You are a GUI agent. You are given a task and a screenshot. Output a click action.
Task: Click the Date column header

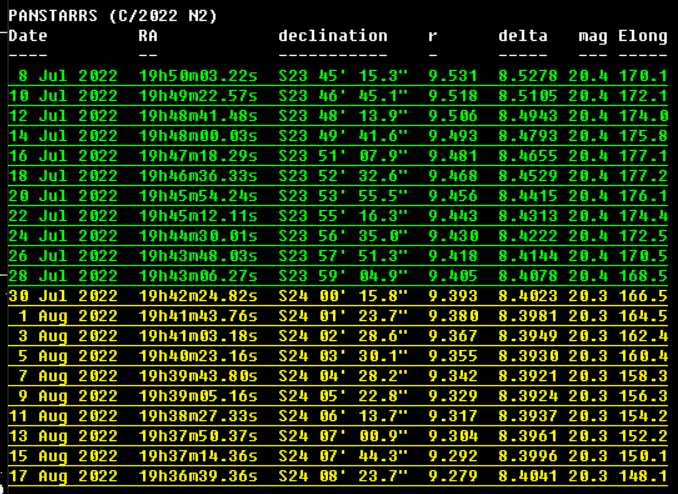(x=28, y=36)
